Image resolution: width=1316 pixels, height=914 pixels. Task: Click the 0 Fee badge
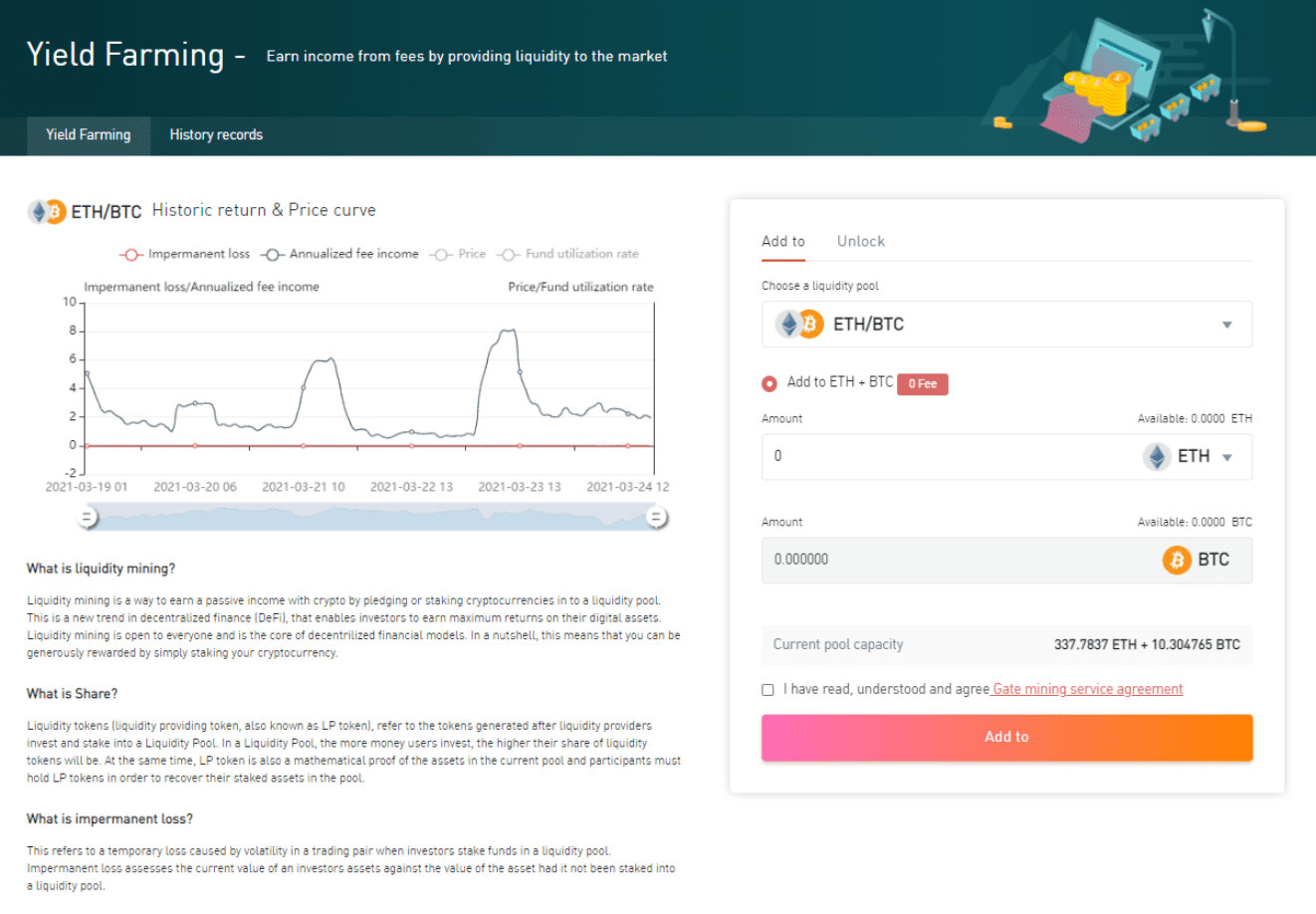pos(923,384)
